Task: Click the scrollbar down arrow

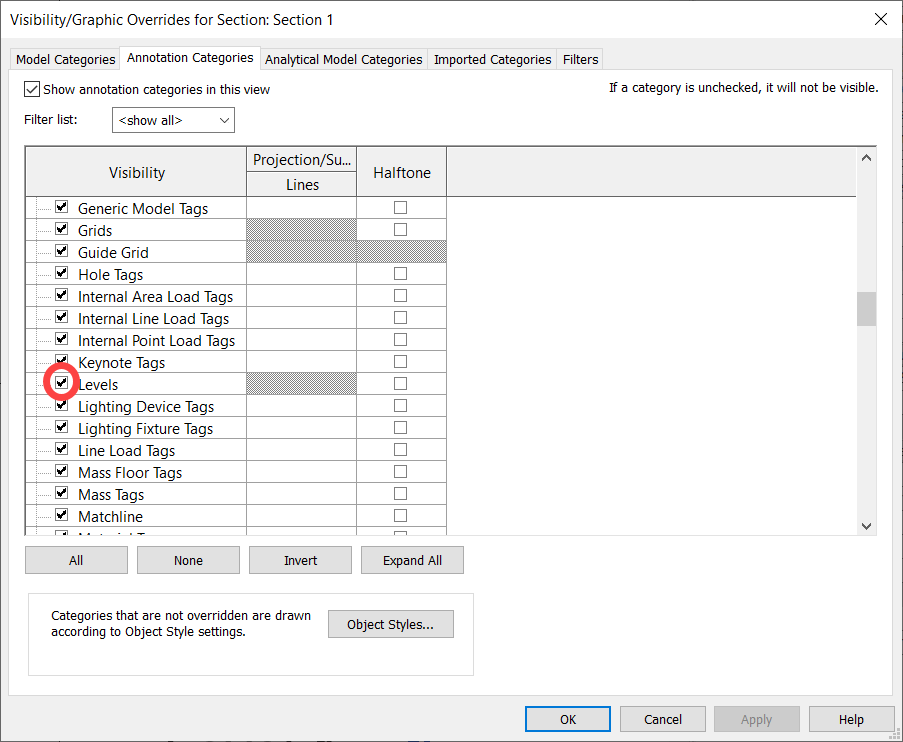Action: pos(866,526)
